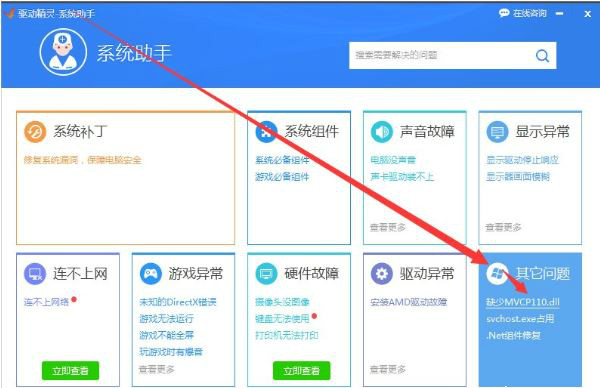Viewport: 600px width, 388px height.
Task: Open the 在线咨询 chat icon
Action: (504, 13)
